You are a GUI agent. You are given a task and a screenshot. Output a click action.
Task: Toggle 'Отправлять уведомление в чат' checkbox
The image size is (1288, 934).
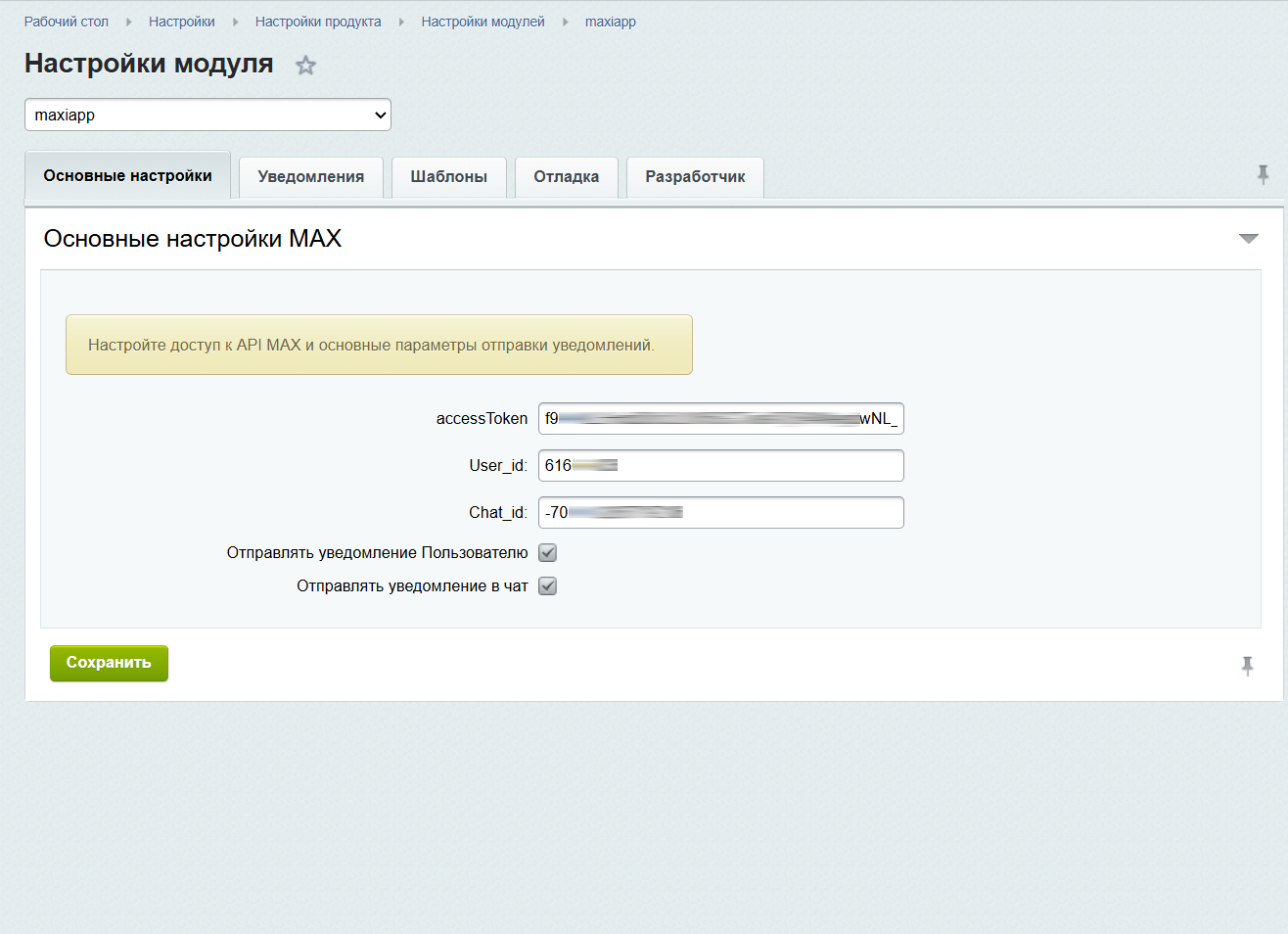[548, 586]
